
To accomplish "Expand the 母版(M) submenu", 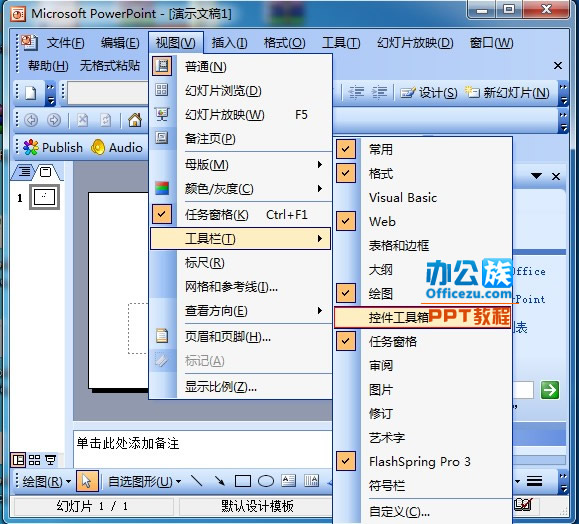I will tap(240, 164).
